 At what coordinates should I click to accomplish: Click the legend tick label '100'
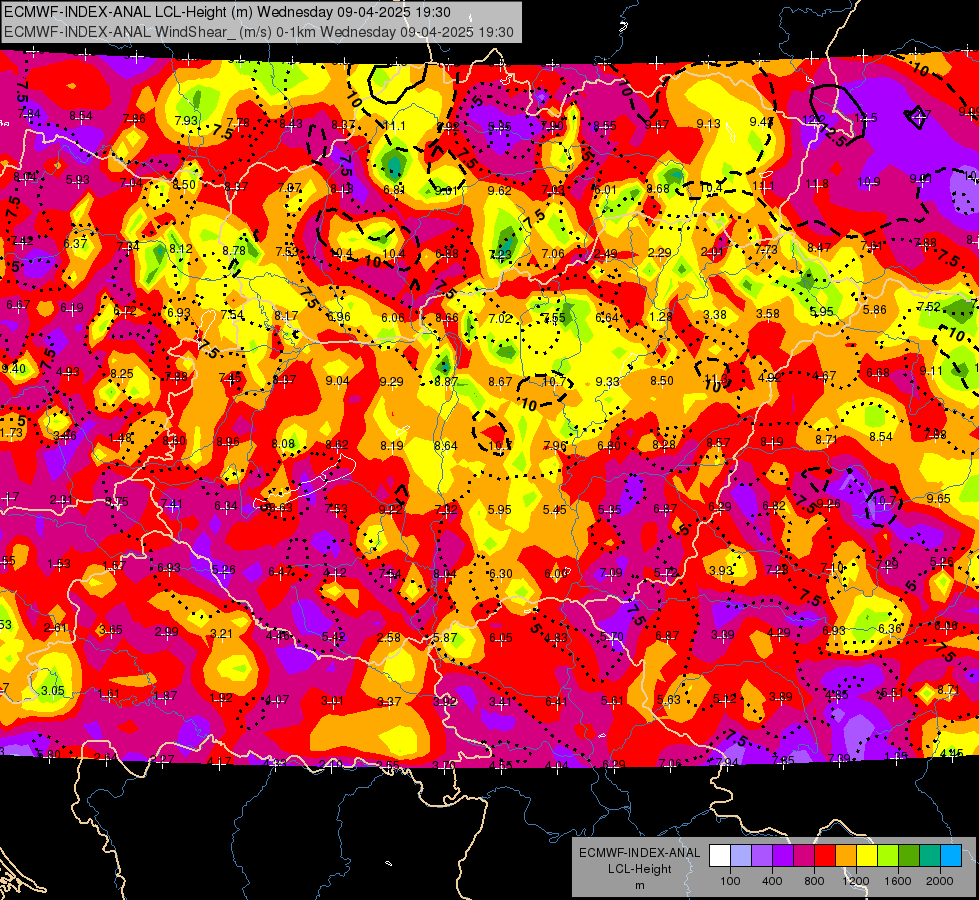point(730,881)
